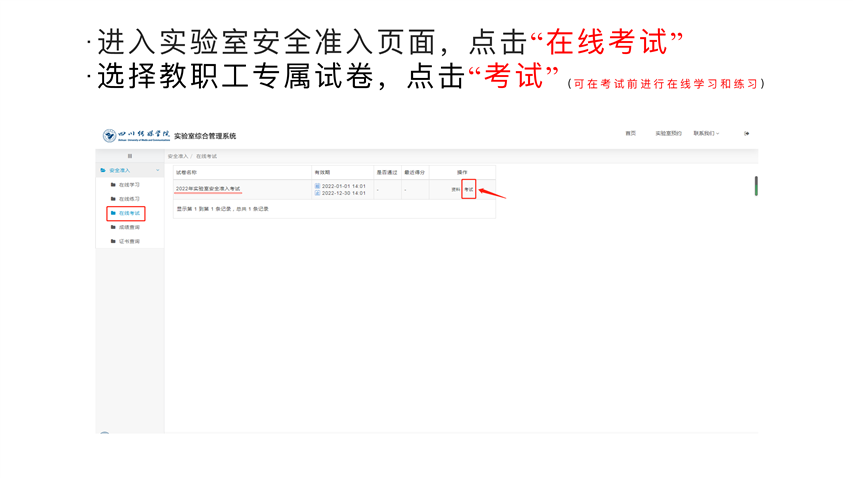Viewport: 853px width, 479px height.
Task: Click the 试卷名称 column header
Action: coord(187,172)
